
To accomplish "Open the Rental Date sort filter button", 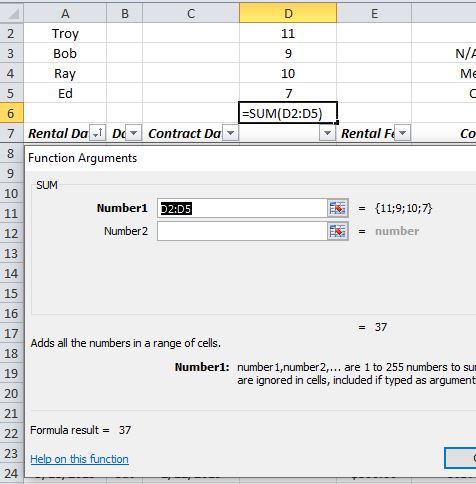I will 98,133.
